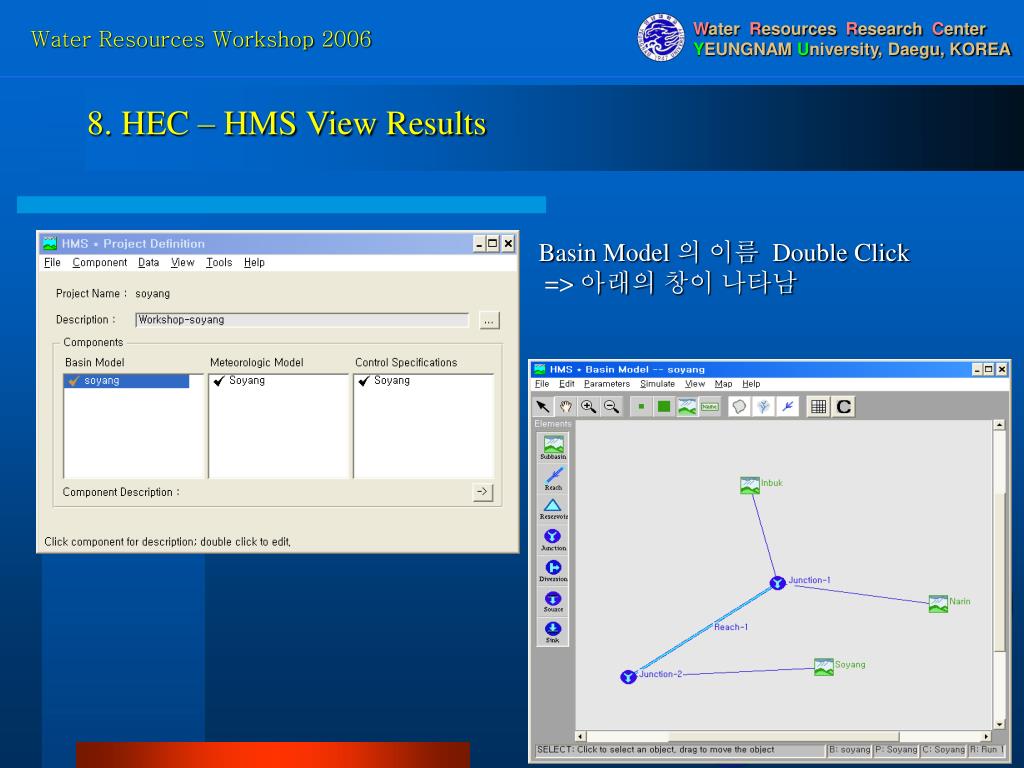The width and height of the screenshot is (1024, 768).
Task: Open View menu in Project Definition window
Action: [183, 263]
